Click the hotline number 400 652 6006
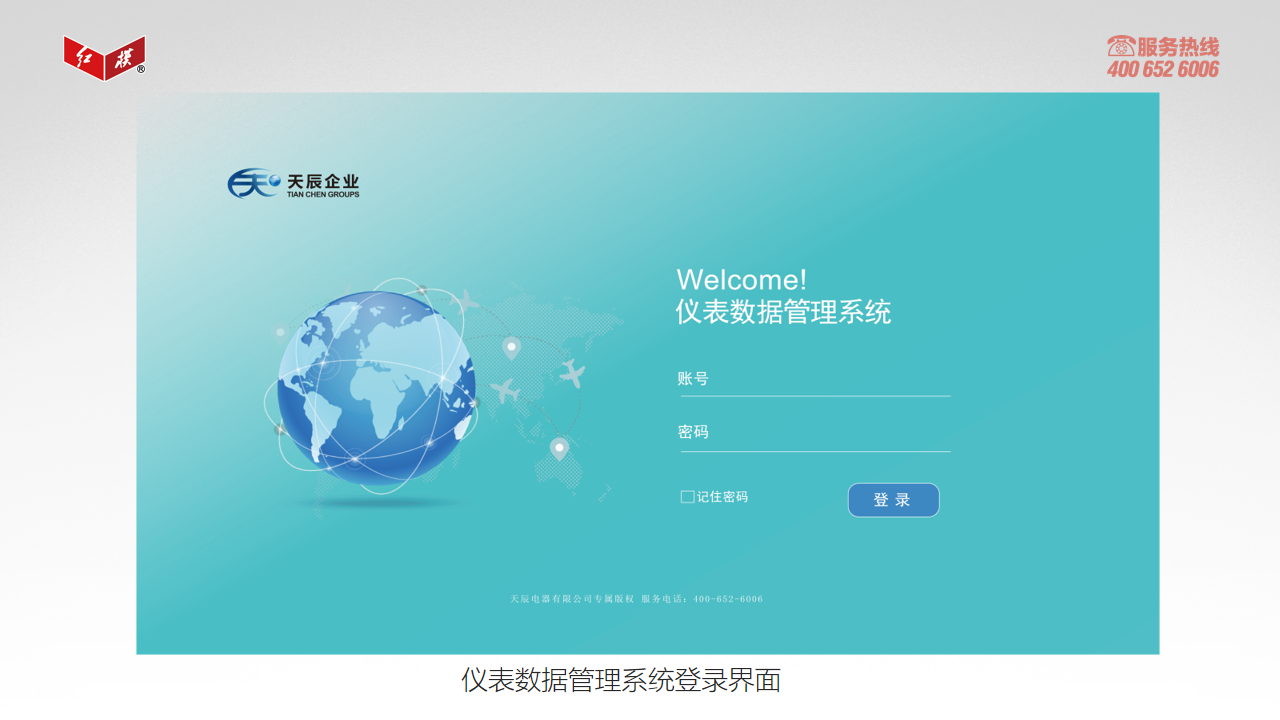Image resolution: width=1280 pixels, height=720 pixels. 1163,69
